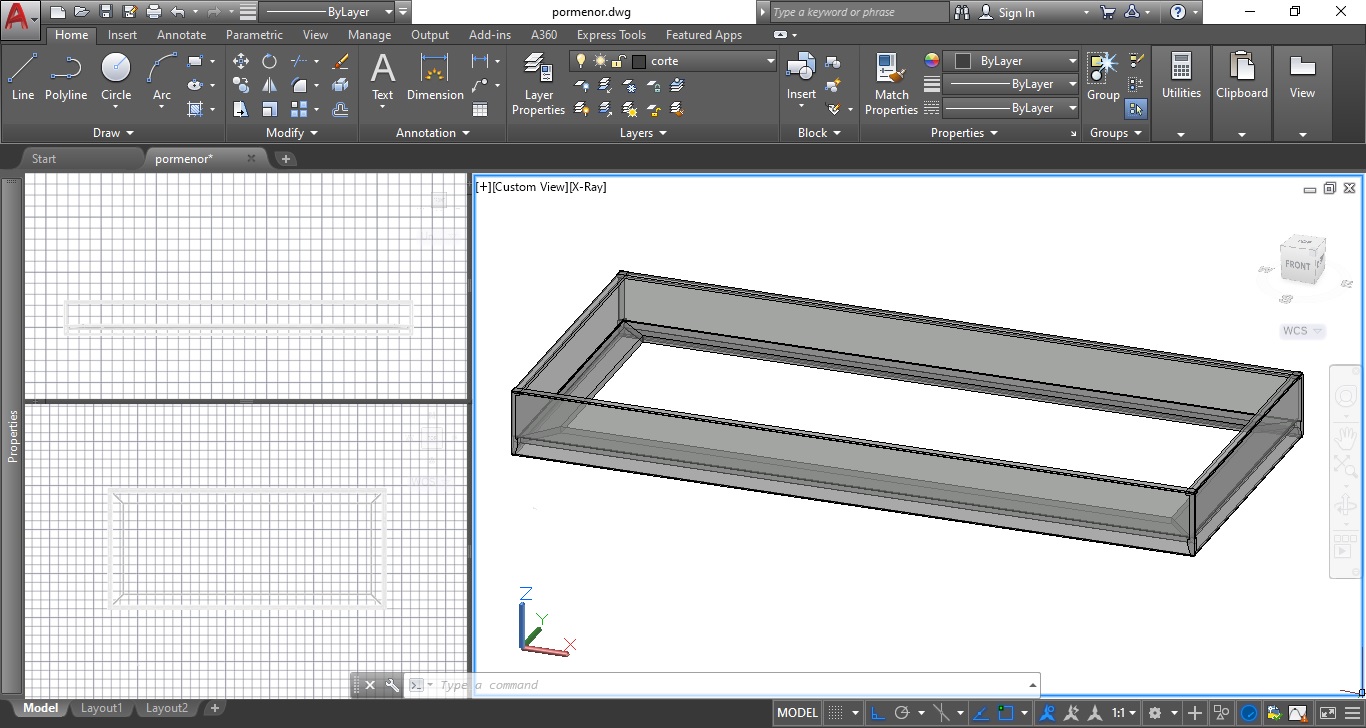1366x728 pixels.
Task: Click the Custom View viewport label
Action: point(529,187)
